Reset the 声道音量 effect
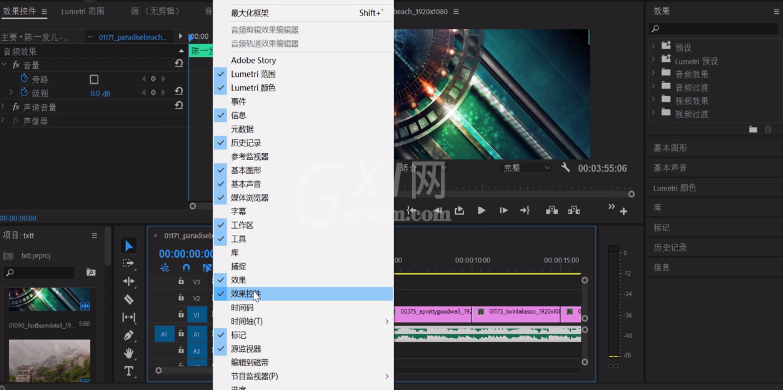 point(179,105)
